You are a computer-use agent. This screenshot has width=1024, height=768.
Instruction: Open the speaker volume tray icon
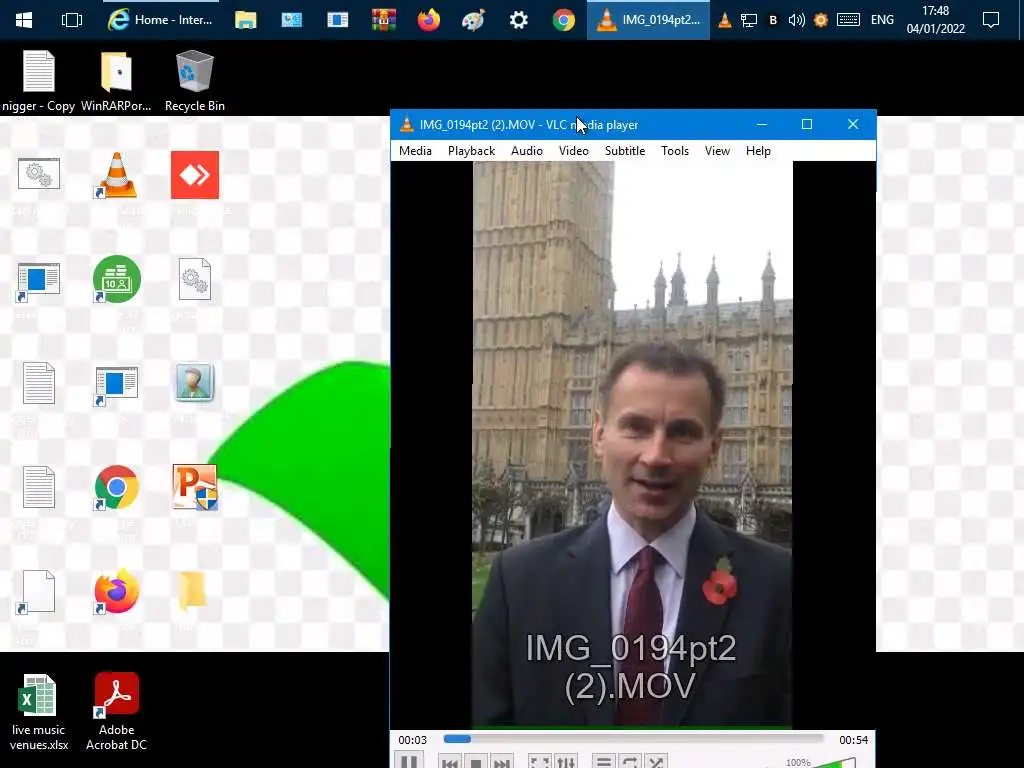[x=796, y=20]
